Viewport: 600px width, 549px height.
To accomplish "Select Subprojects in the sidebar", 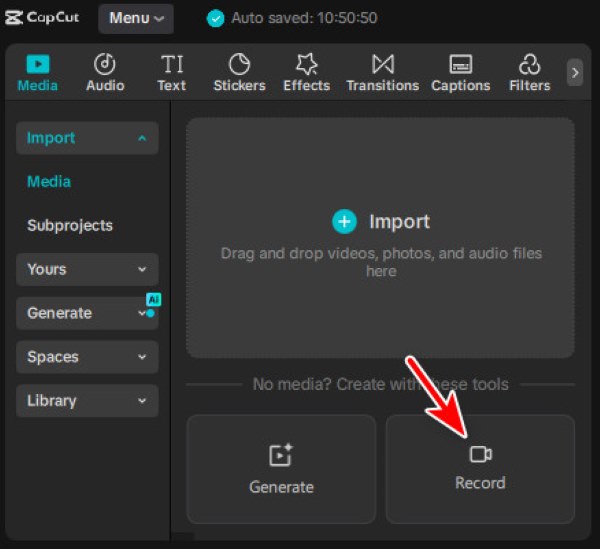I will tap(70, 225).
